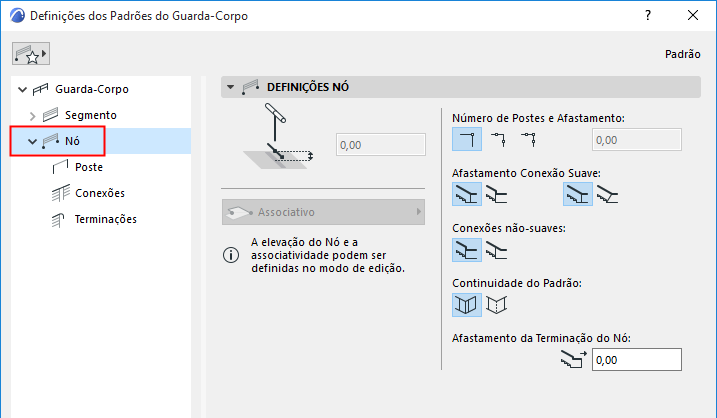Select Conexões in the tree

(99, 193)
